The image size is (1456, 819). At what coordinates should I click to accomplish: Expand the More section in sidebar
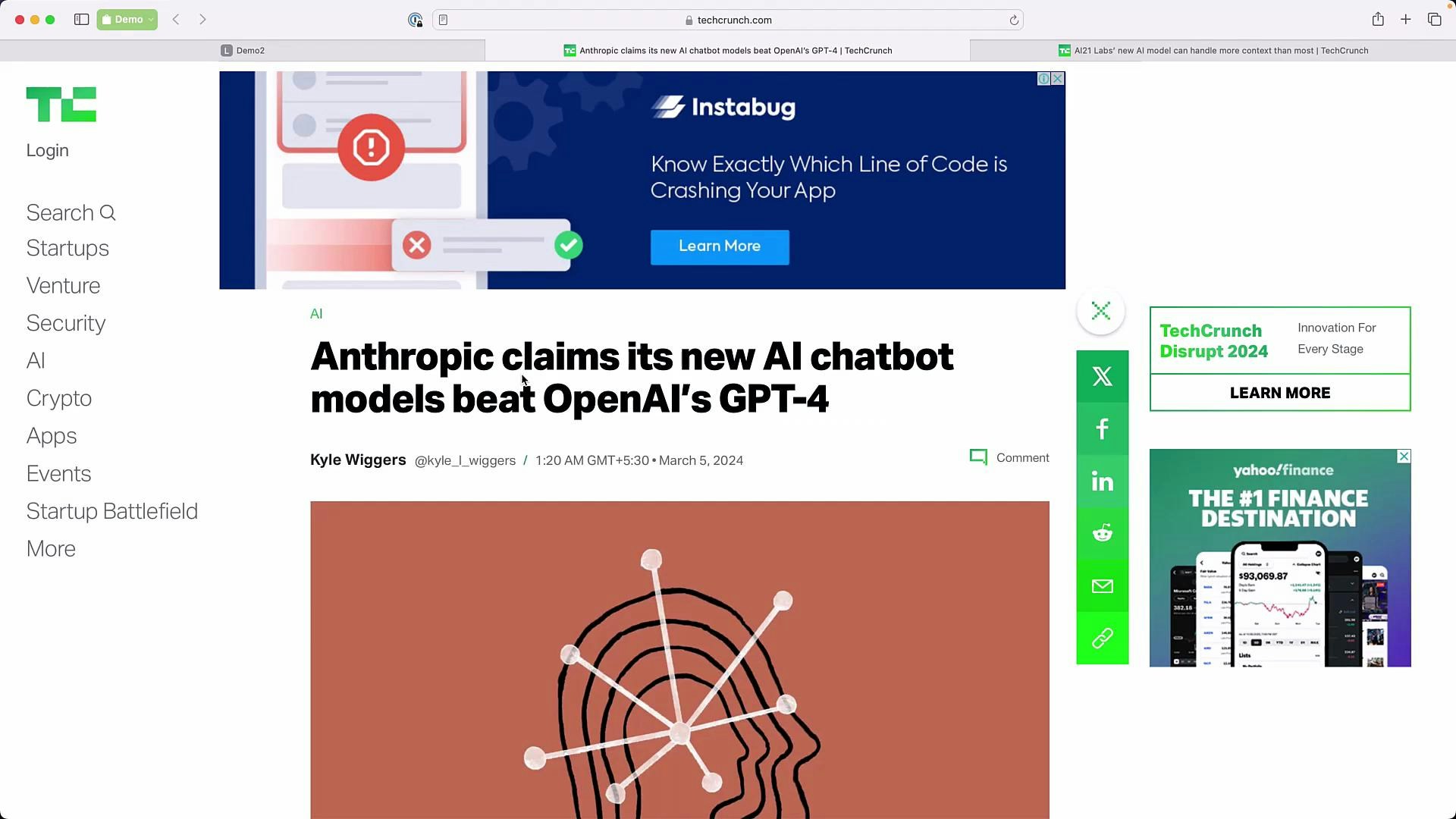pyautogui.click(x=51, y=548)
